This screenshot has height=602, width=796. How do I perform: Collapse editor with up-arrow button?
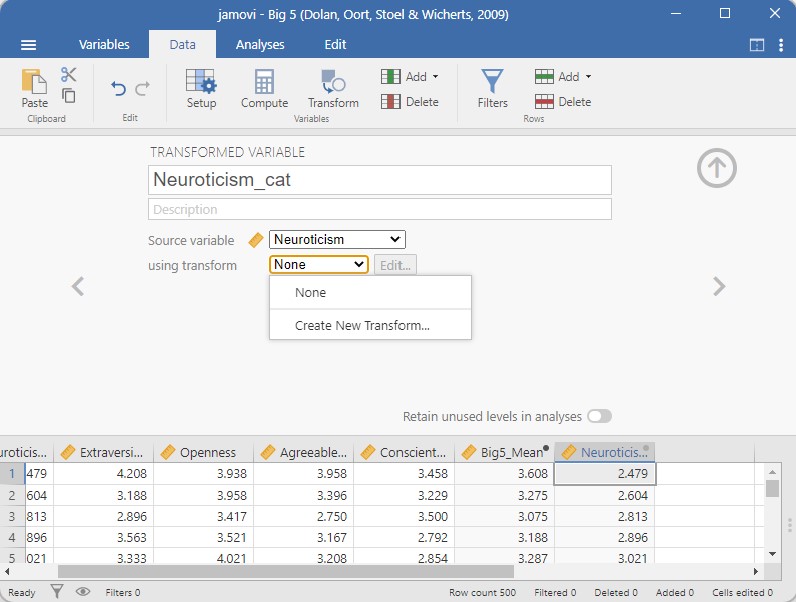point(716,168)
